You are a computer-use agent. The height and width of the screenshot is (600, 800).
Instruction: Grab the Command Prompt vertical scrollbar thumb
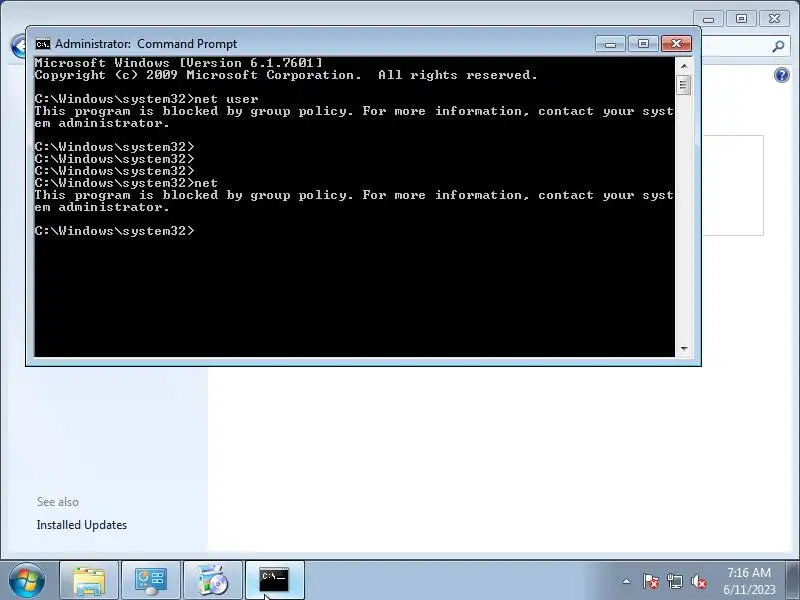pyautogui.click(x=684, y=85)
